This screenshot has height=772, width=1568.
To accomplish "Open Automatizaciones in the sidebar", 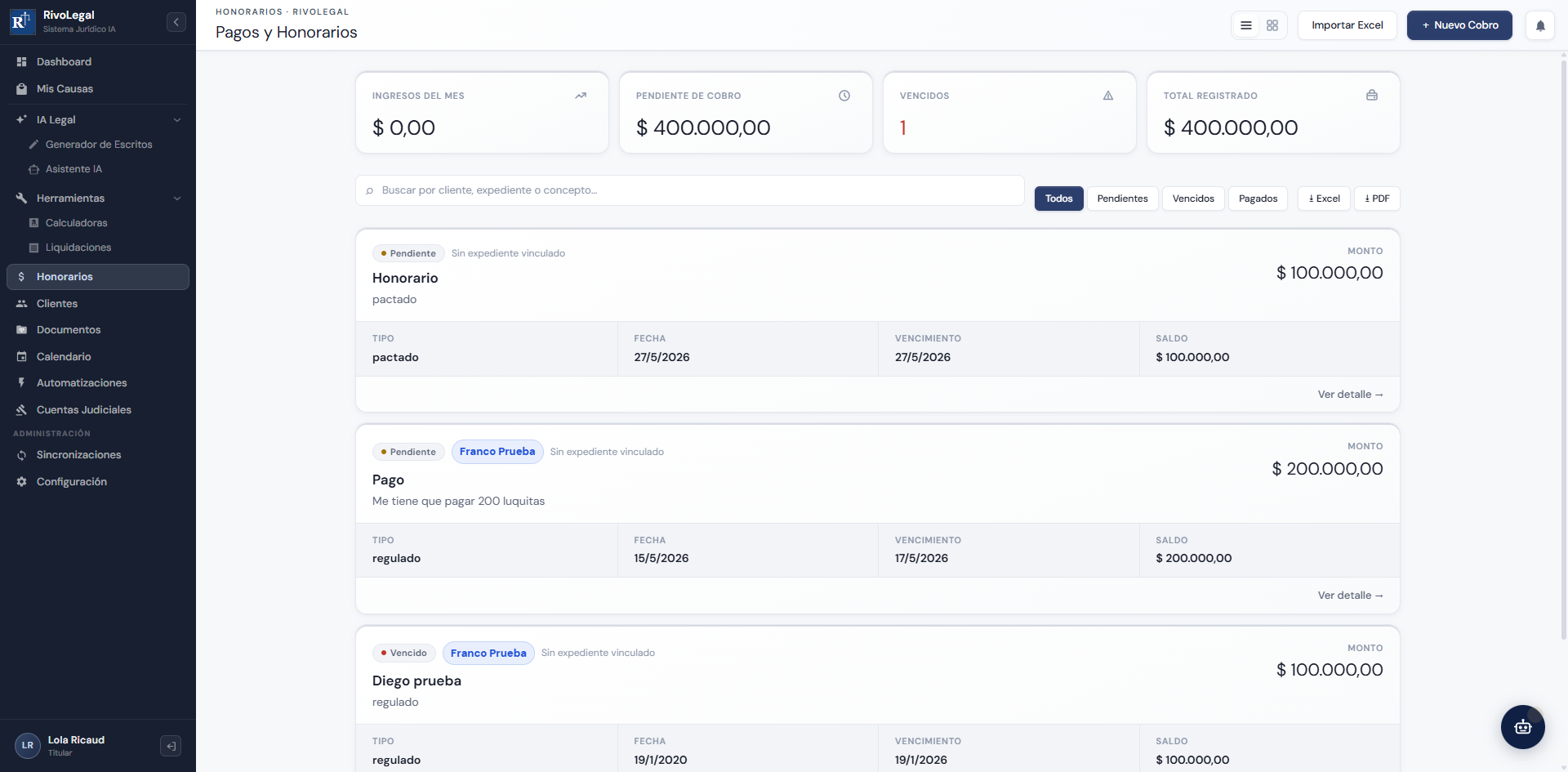I will pyautogui.click(x=98, y=383).
